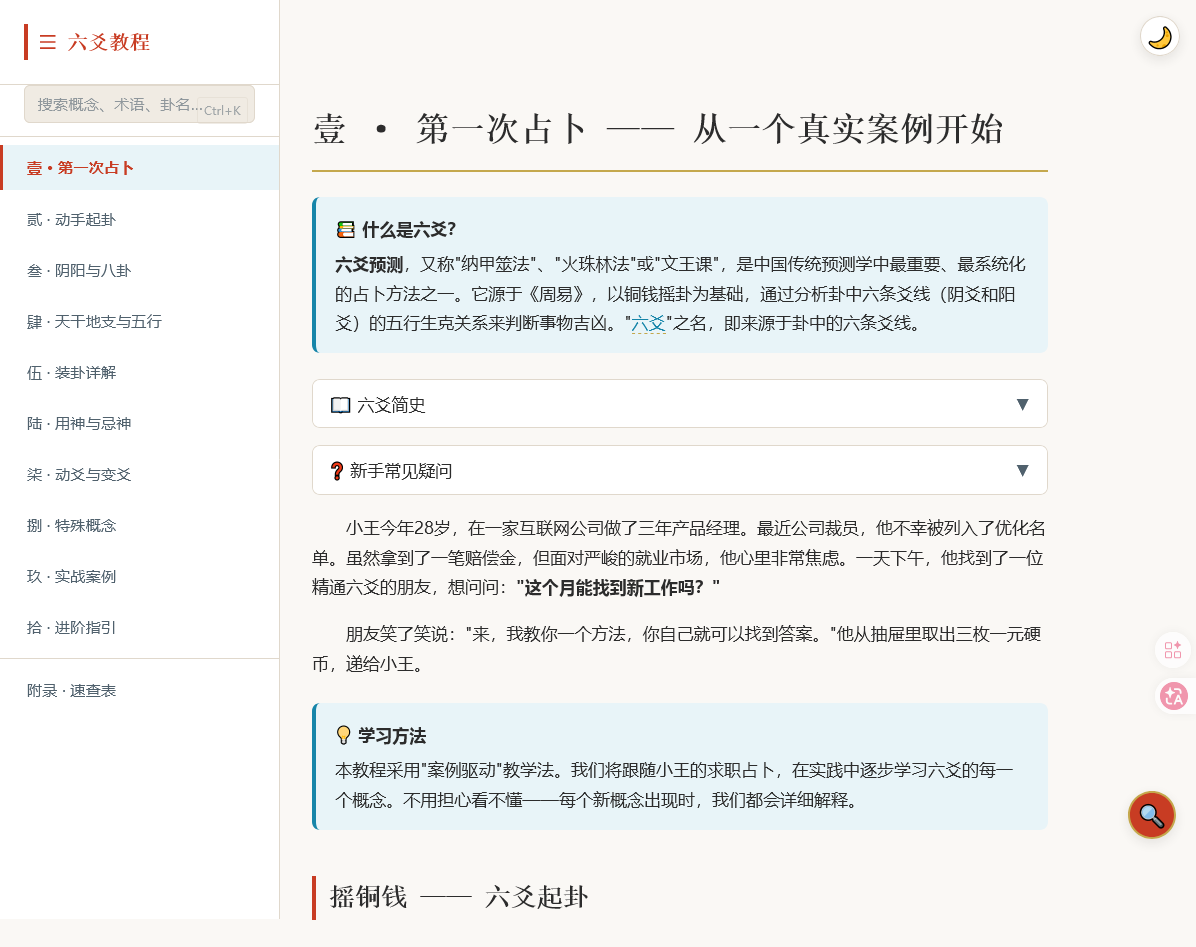Click the 六爻教程 sidebar title

[109, 42]
